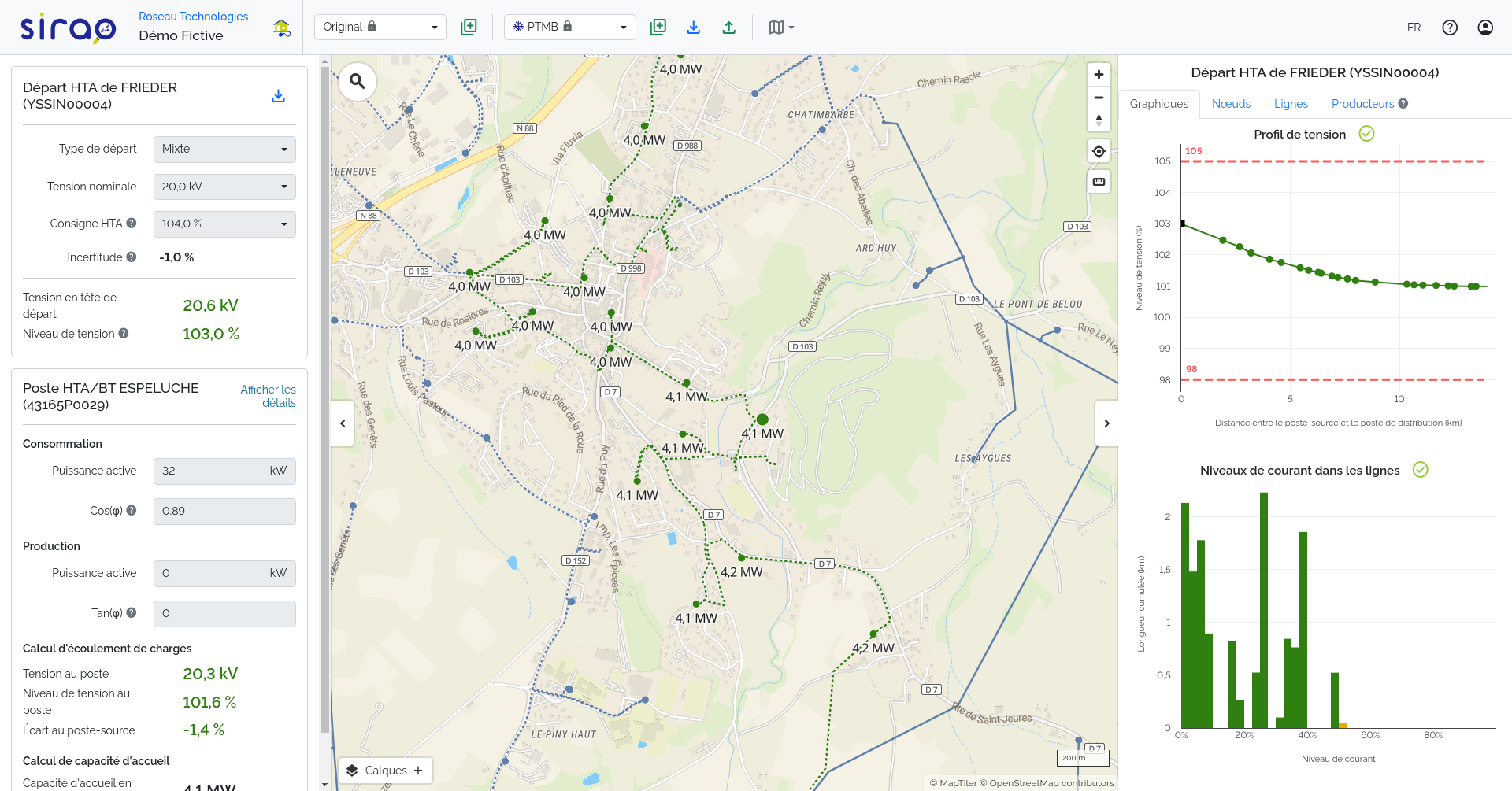Image resolution: width=1512 pixels, height=791 pixels.
Task: Click left panel scrollbar thumb
Action: coord(324,399)
